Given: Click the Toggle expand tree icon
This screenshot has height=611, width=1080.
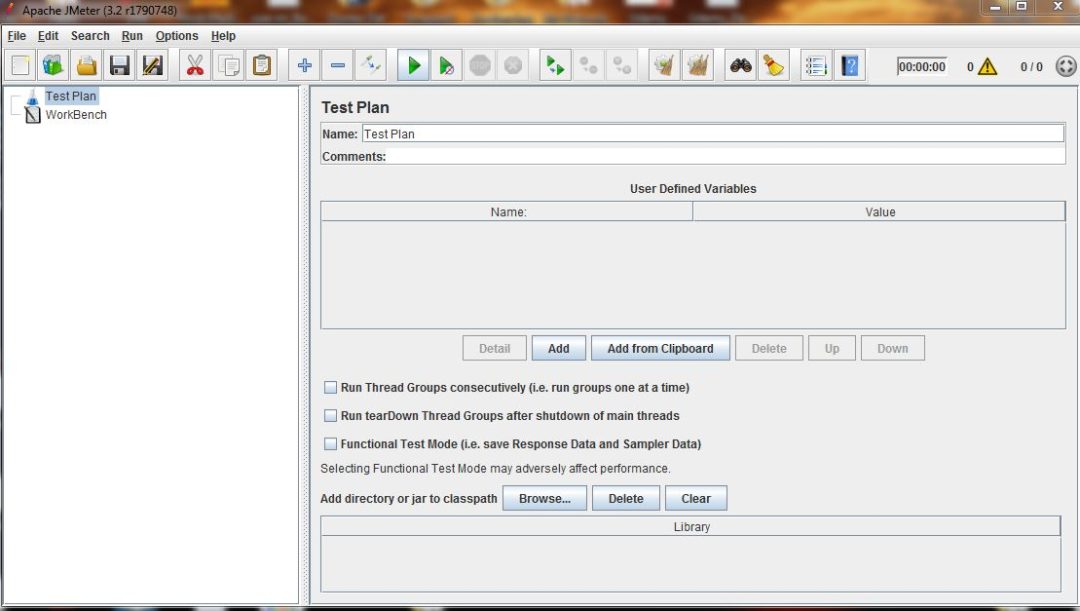Looking at the screenshot, I should coord(371,66).
